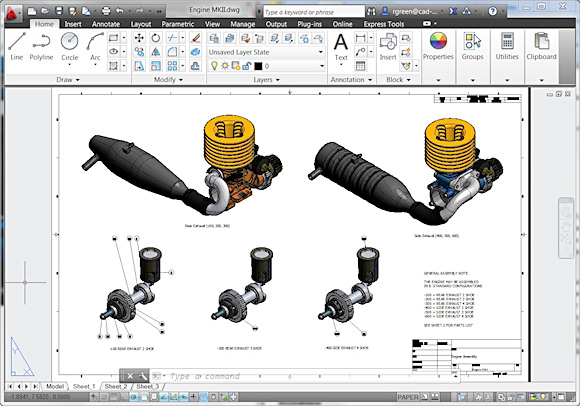The height and width of the screenshot is (406, 580).
Task: Toggle layer freeze sun icon
Action: point(225,66)
